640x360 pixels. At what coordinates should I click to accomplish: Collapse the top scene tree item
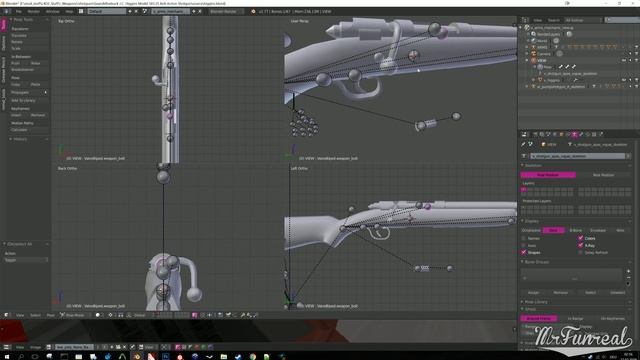[520, 28]
